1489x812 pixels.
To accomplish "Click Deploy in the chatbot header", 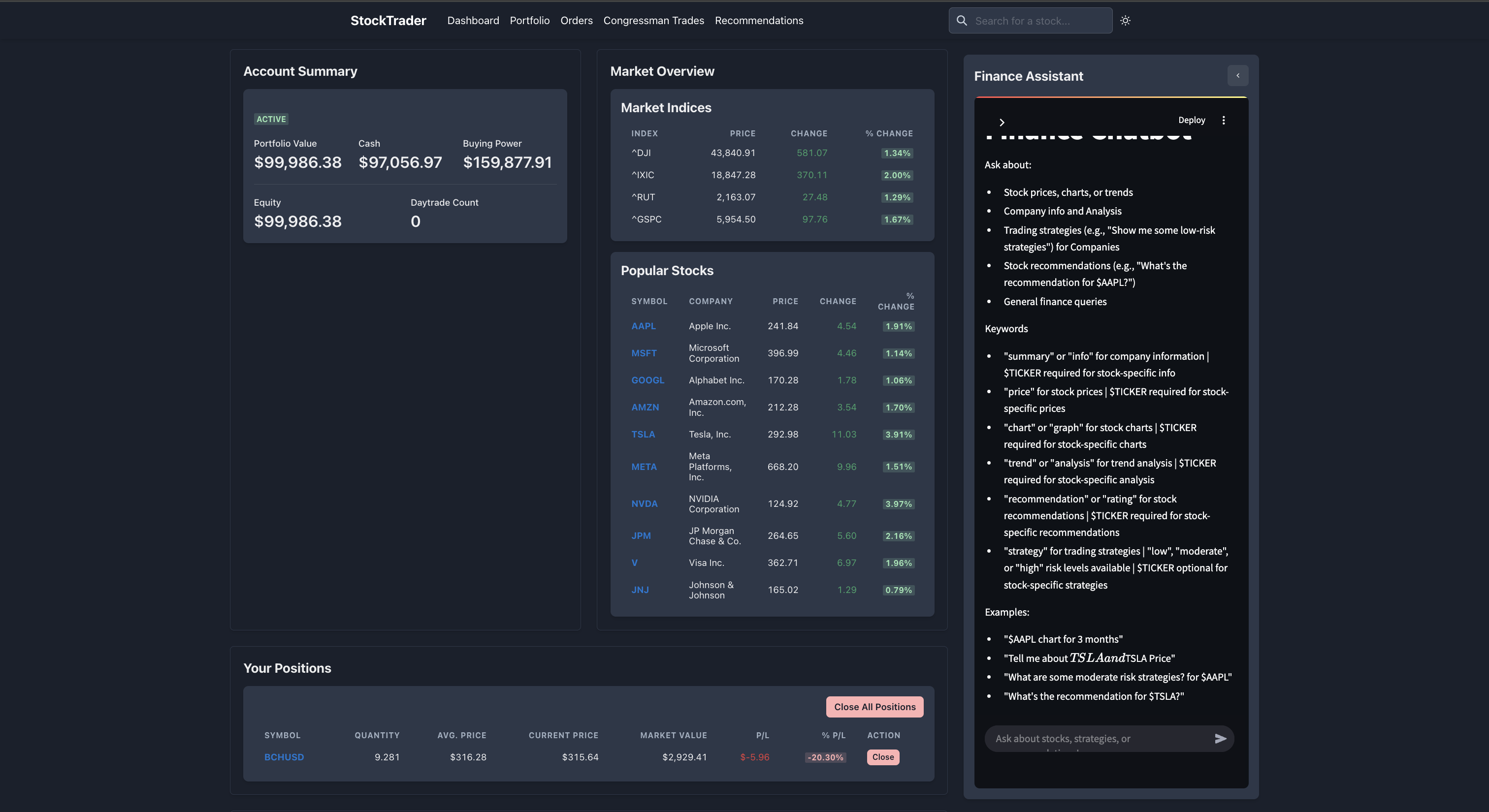I will (1191, 120).
